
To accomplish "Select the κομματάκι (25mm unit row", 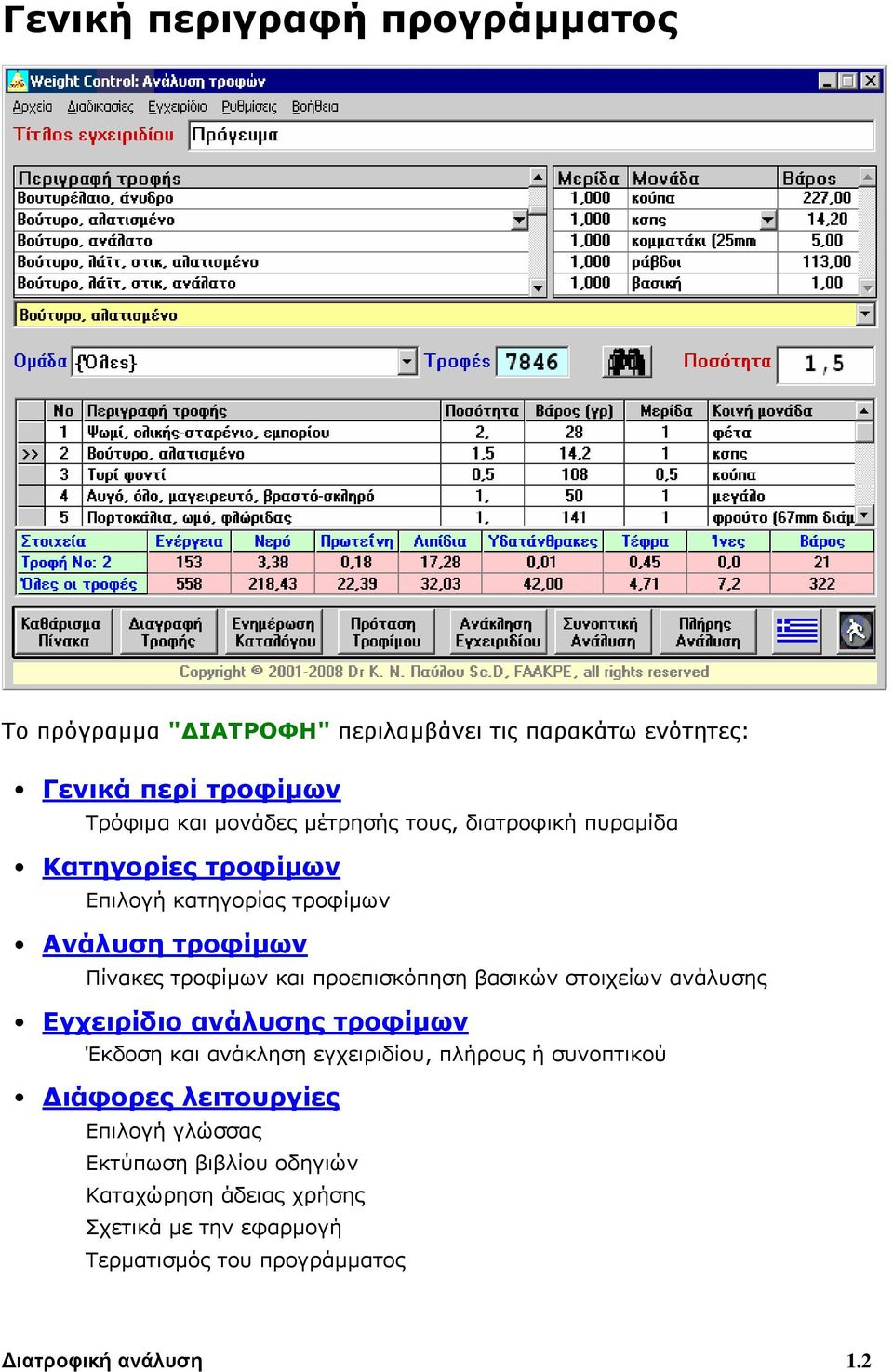I will point(704,241).
